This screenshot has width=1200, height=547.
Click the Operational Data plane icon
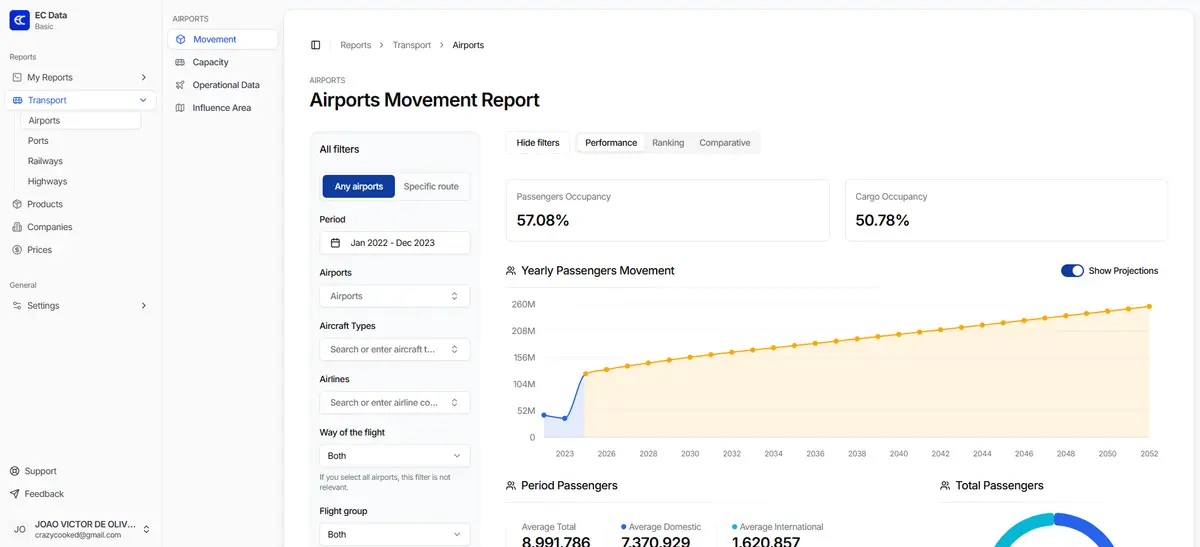click(180, 85)
